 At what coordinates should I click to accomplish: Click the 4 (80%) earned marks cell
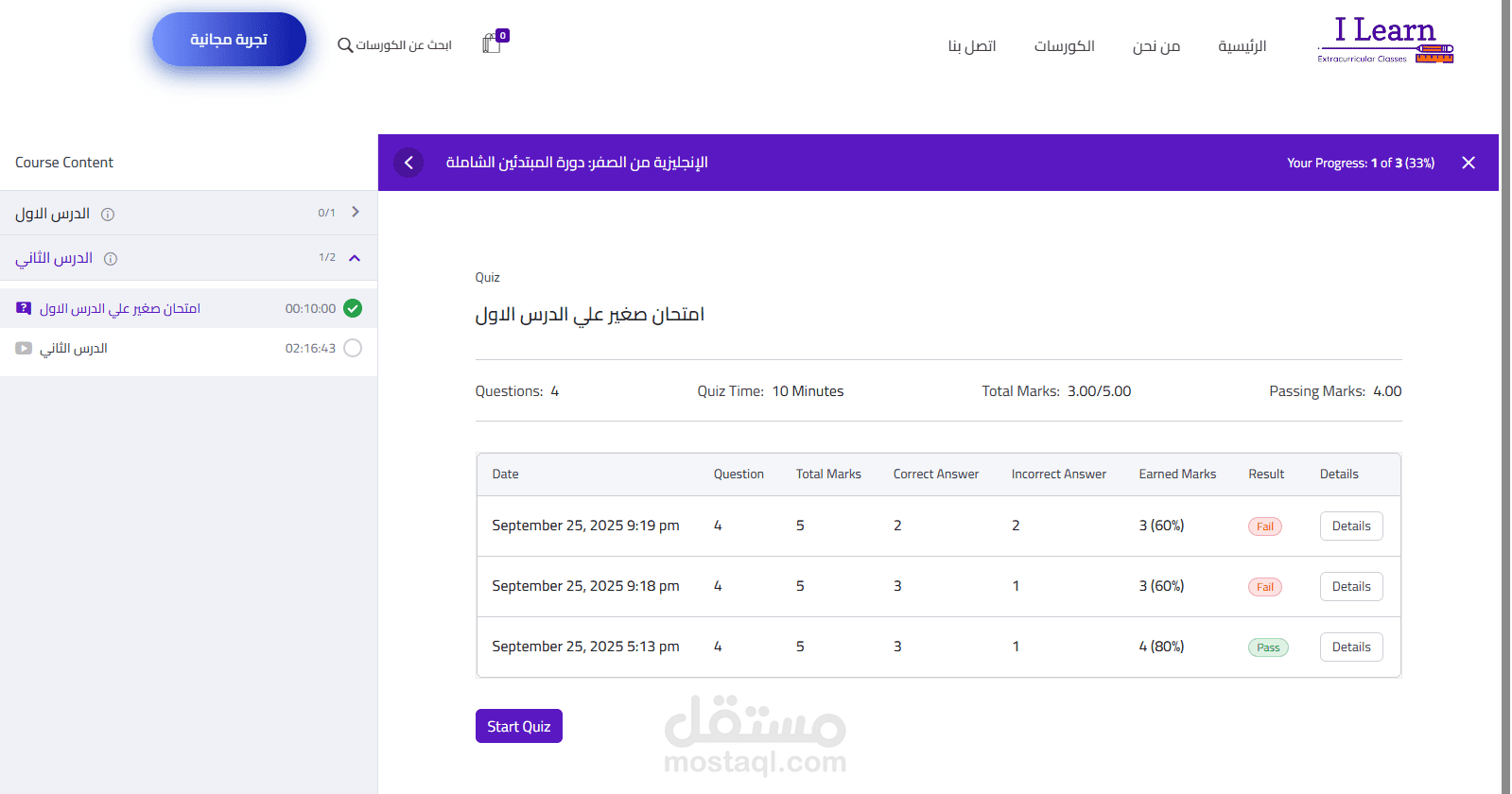coord(1161,647)
